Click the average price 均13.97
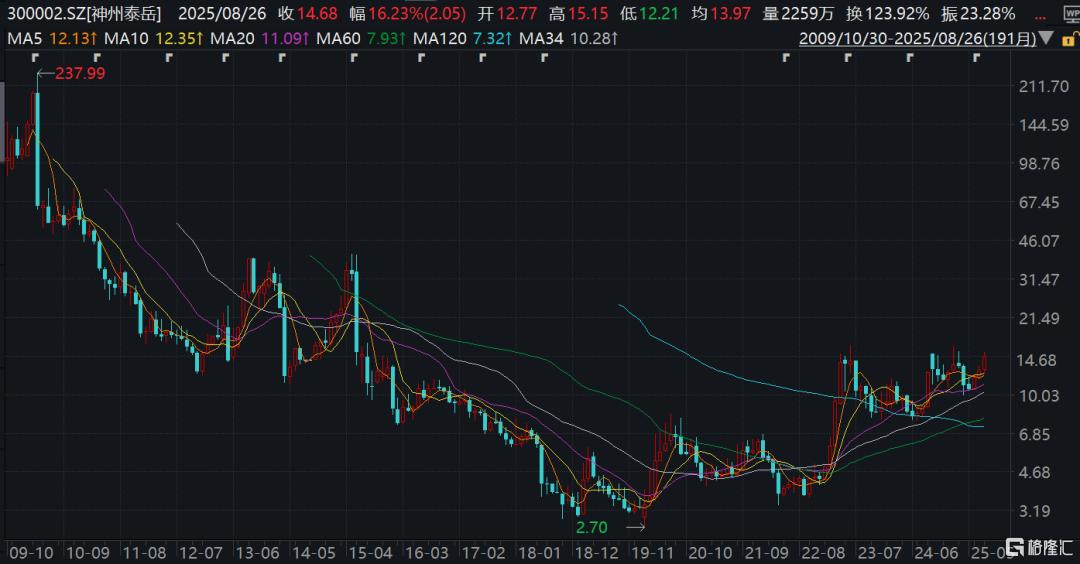This screenshot has height=564, width=1080. tap(721, 14)
